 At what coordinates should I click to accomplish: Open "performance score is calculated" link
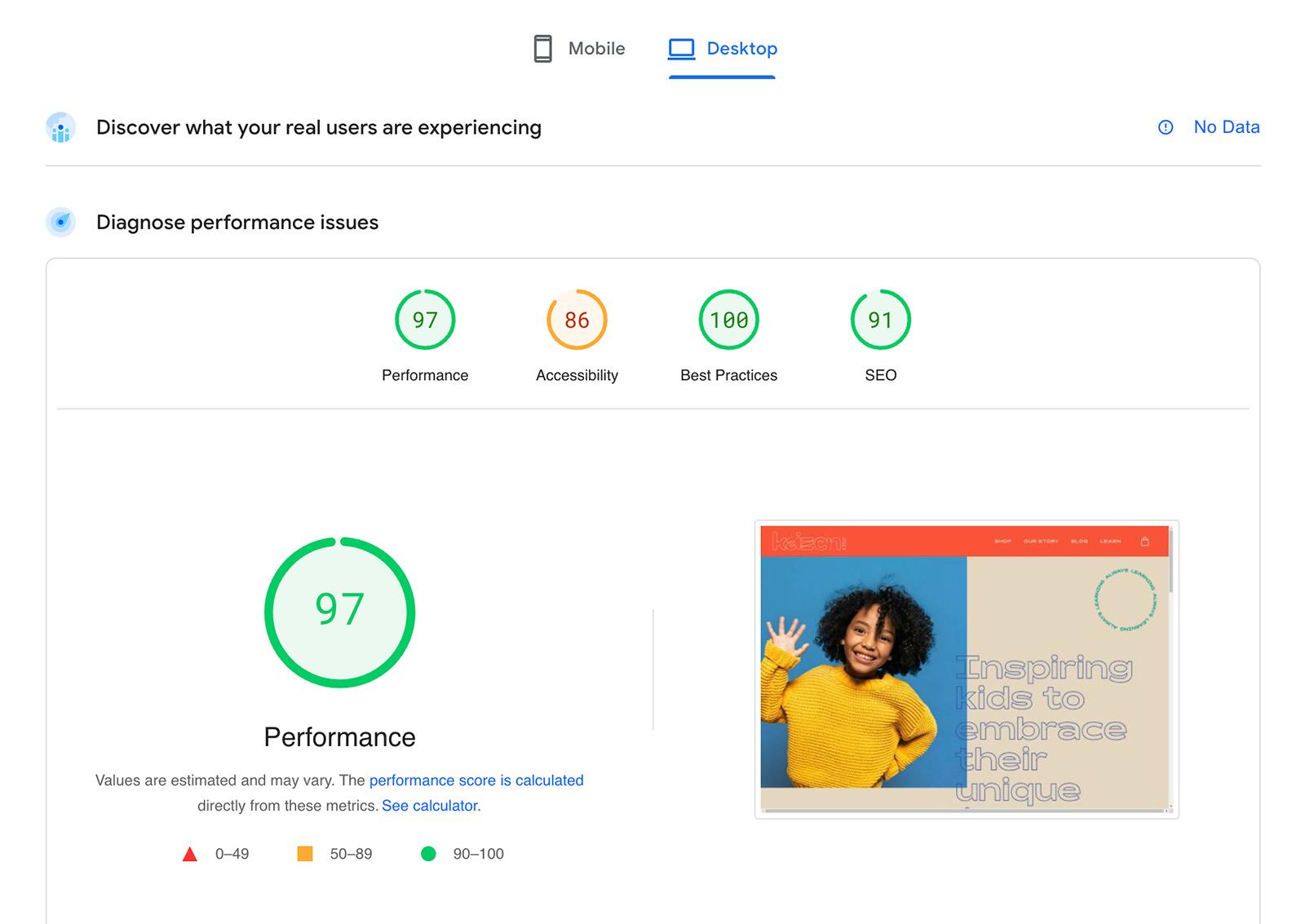click(476, 780)
